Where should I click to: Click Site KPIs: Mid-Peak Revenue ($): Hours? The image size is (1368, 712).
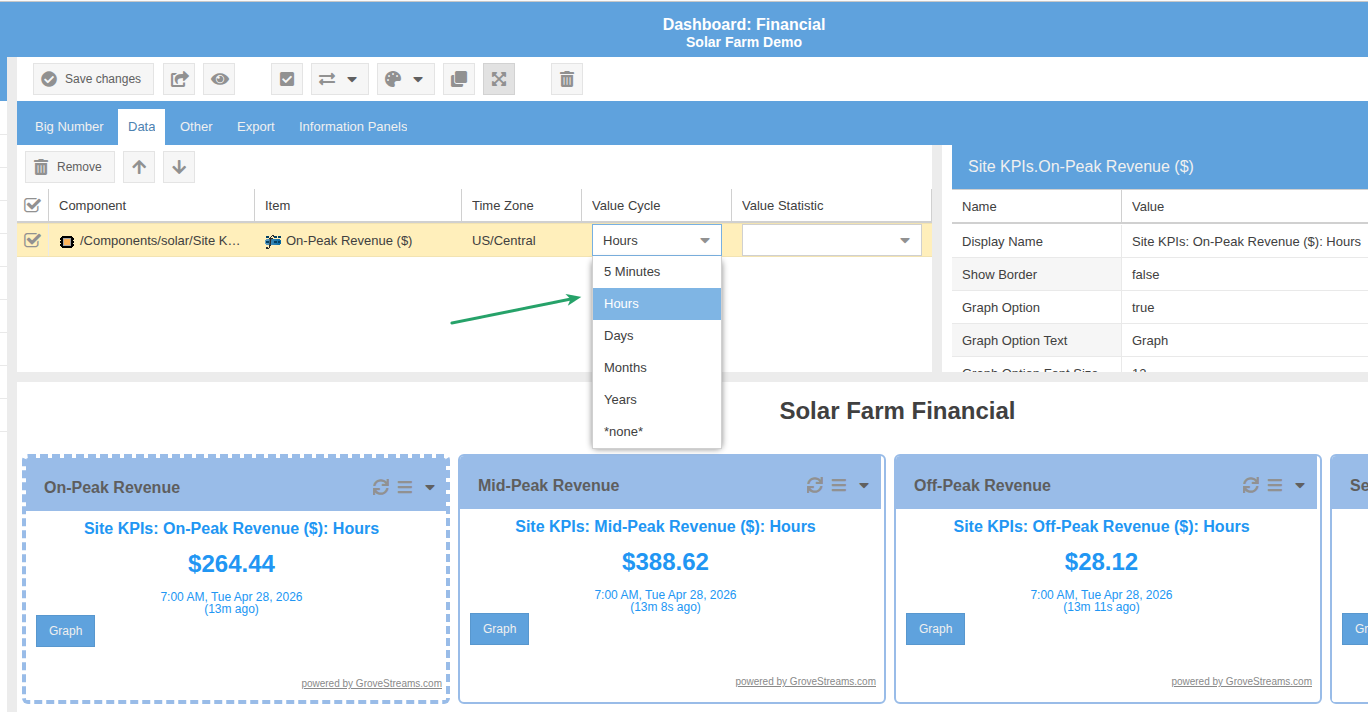click(x=666, y=527)
